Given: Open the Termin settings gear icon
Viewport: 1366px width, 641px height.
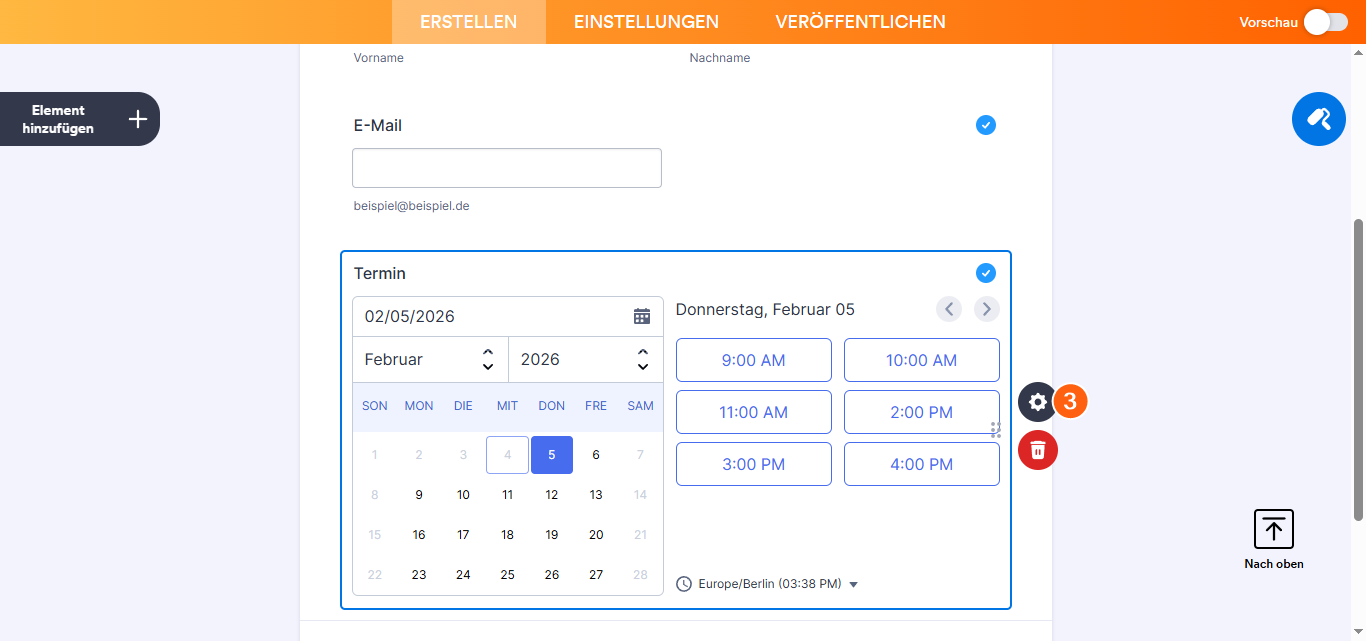Looking at the screenshot, I should click(1037, 402).
